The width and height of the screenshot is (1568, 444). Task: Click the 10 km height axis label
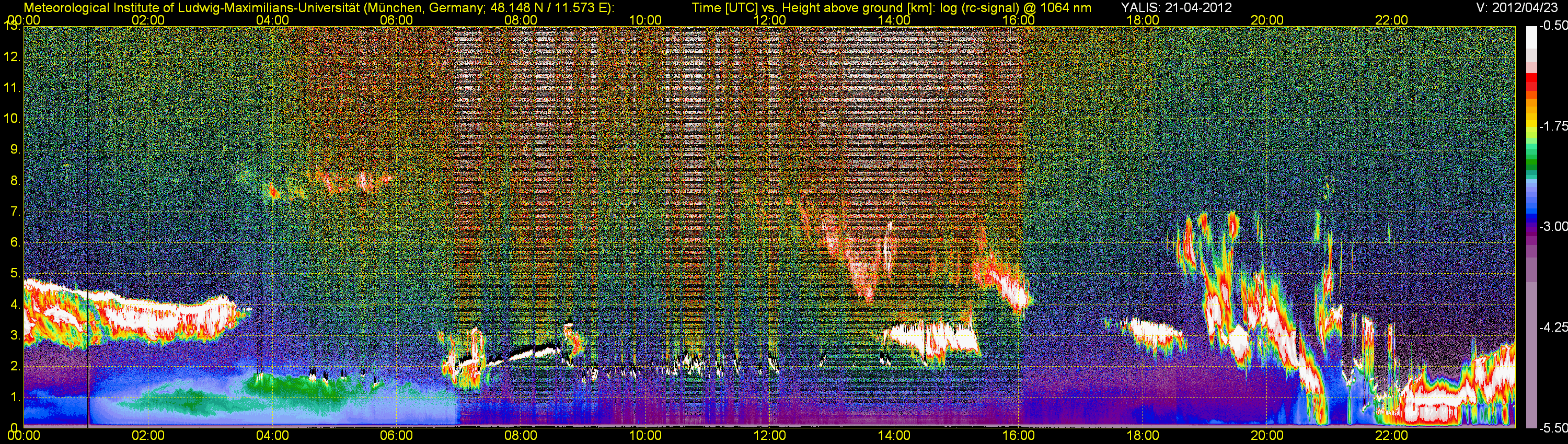point(11,119)
